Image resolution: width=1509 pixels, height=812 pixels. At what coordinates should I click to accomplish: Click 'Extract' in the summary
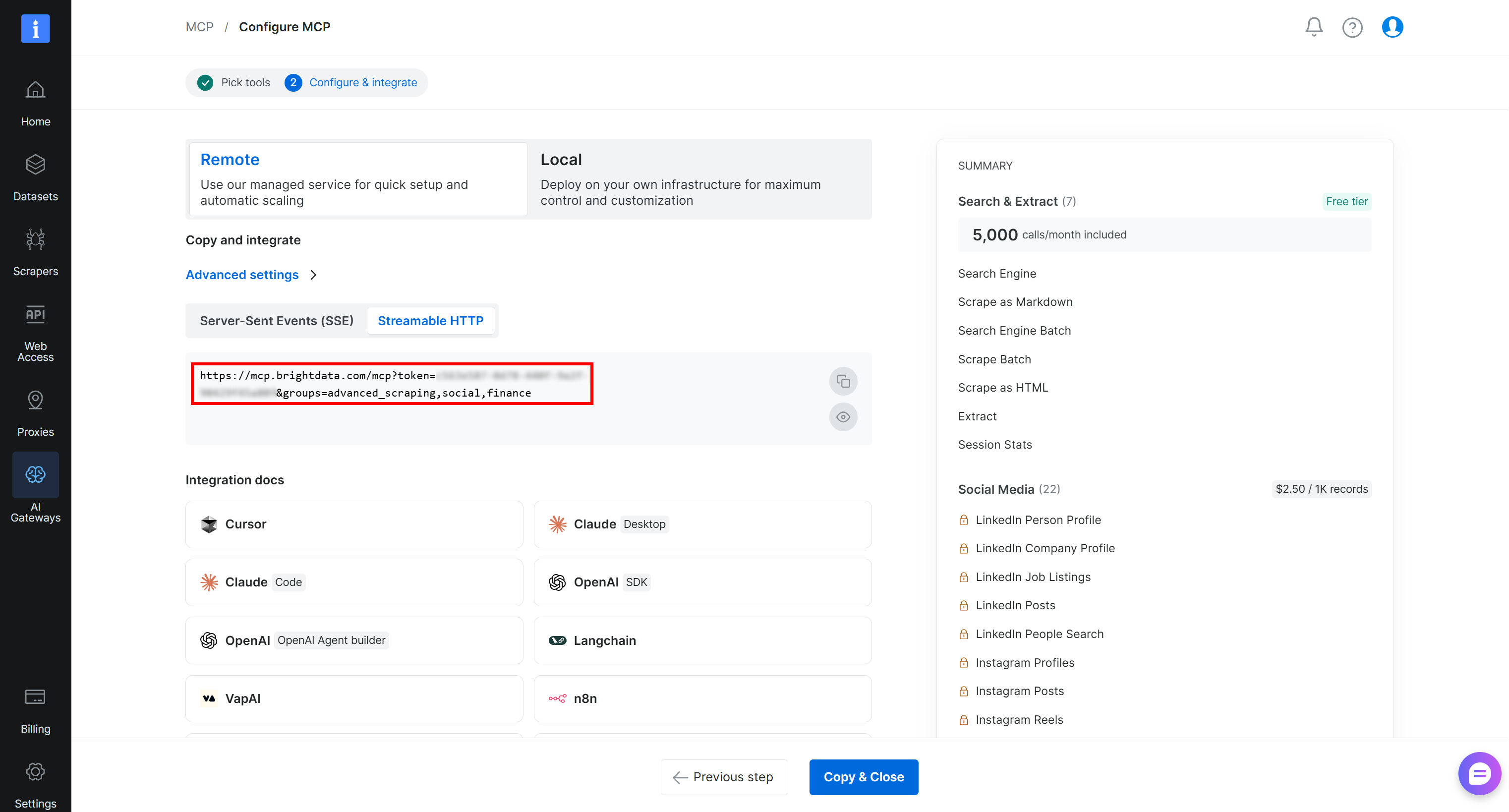coord(977,416)
